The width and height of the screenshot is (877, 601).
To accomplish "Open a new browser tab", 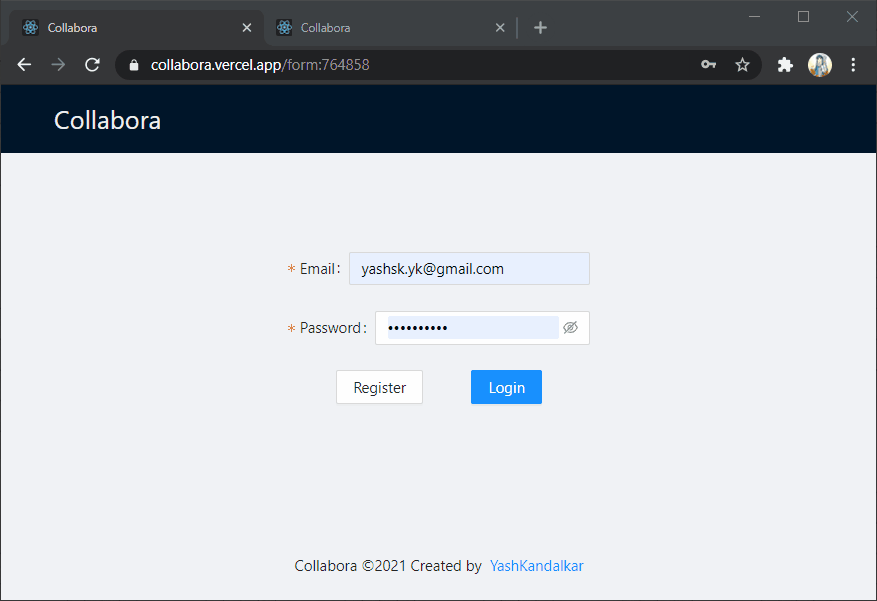I will tap(540, 27).
